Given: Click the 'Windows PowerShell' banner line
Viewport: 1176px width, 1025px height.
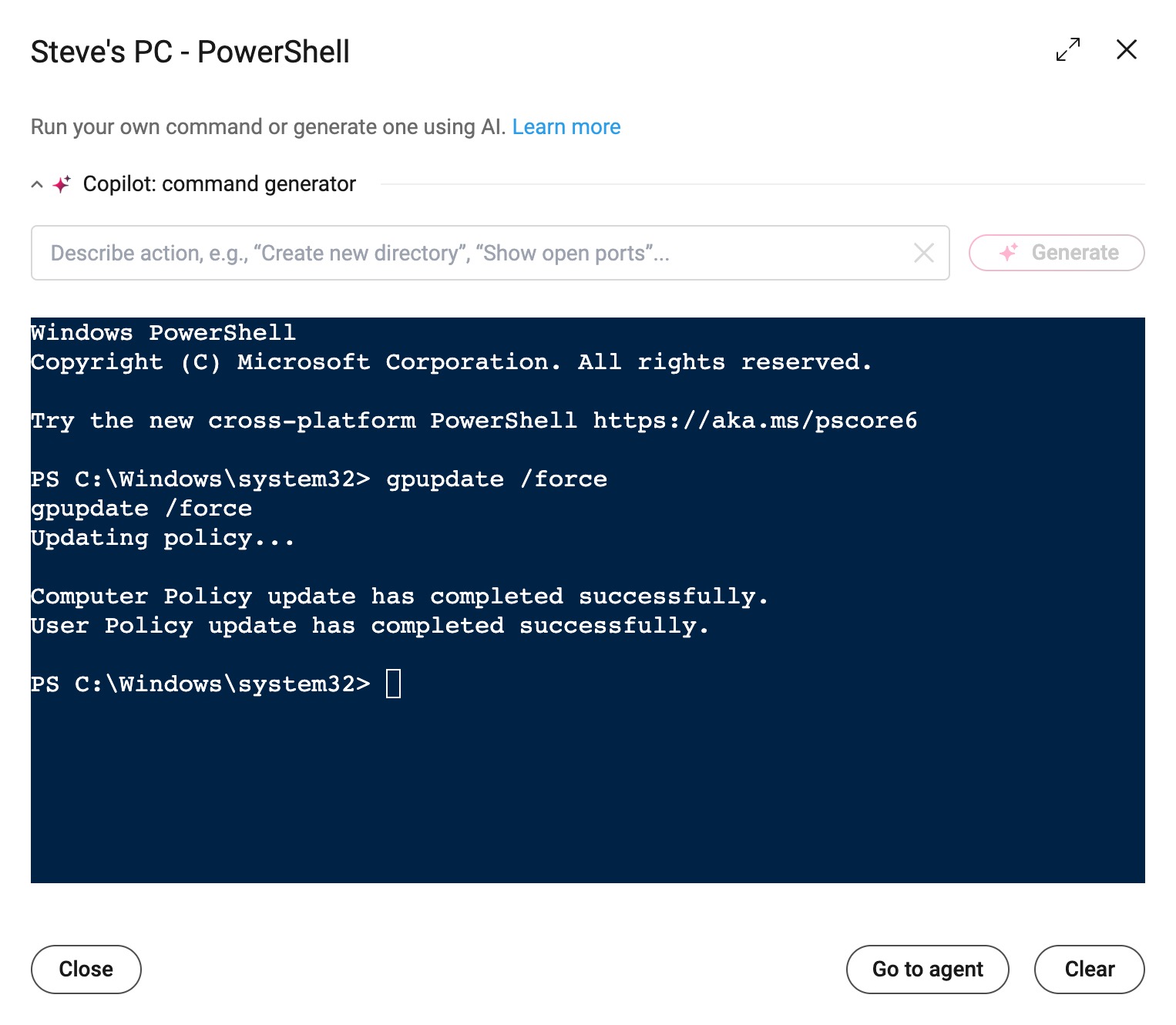Looking at the screenshot, I should [x=163, y=333].
